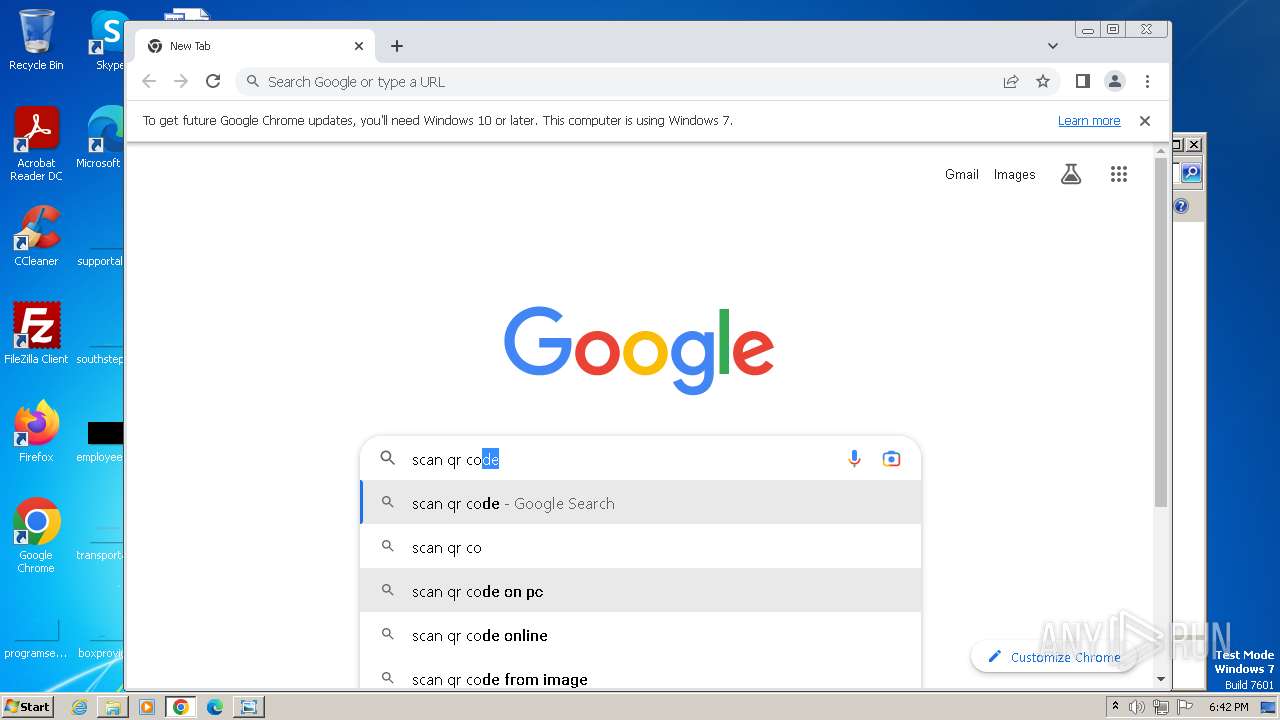Screen dimensions: 1280x720
Task: Select suggestion scan qr code - Google Search
Action: 640,503
